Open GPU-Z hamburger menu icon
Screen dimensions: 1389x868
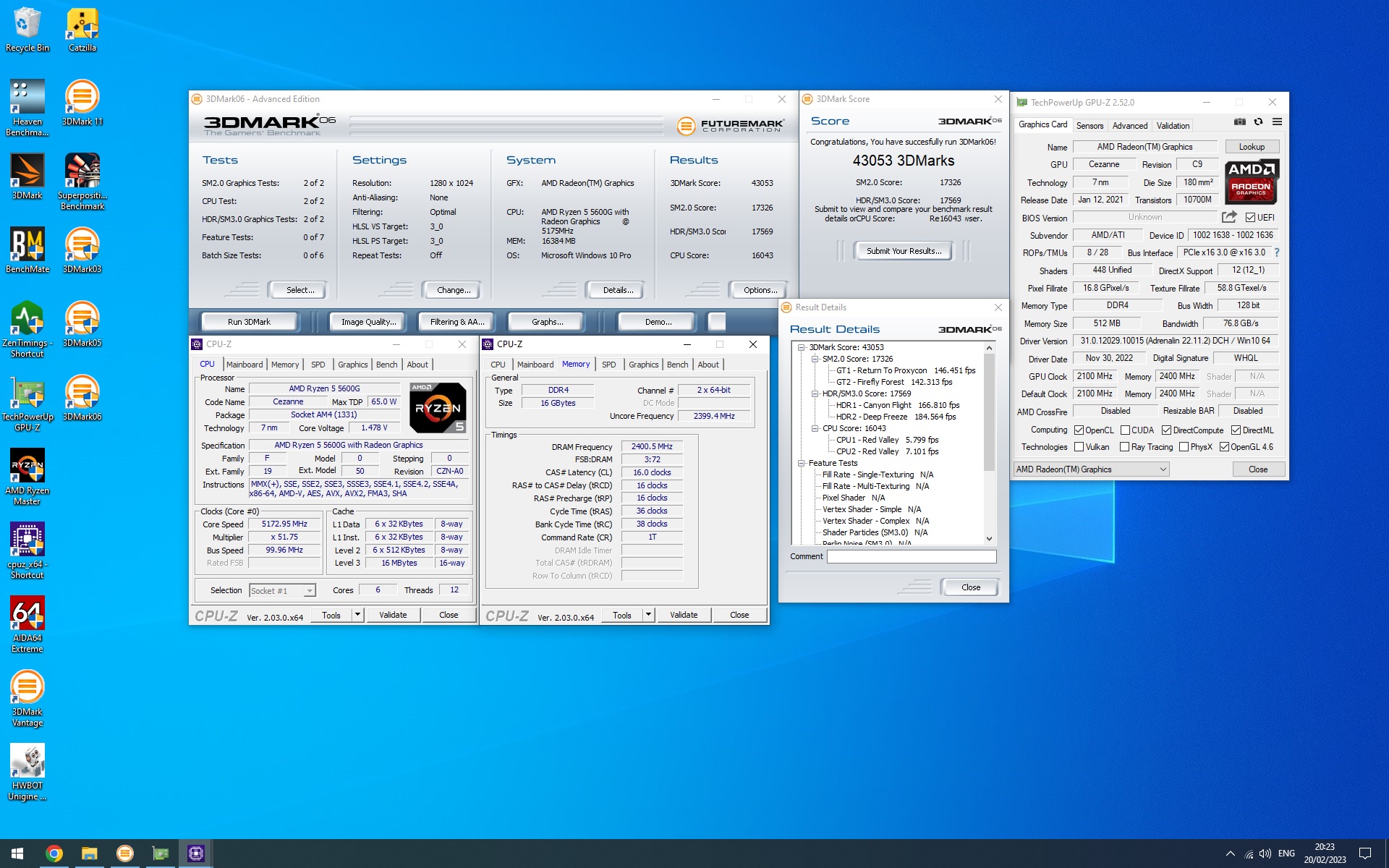[x=1277, y=122]
